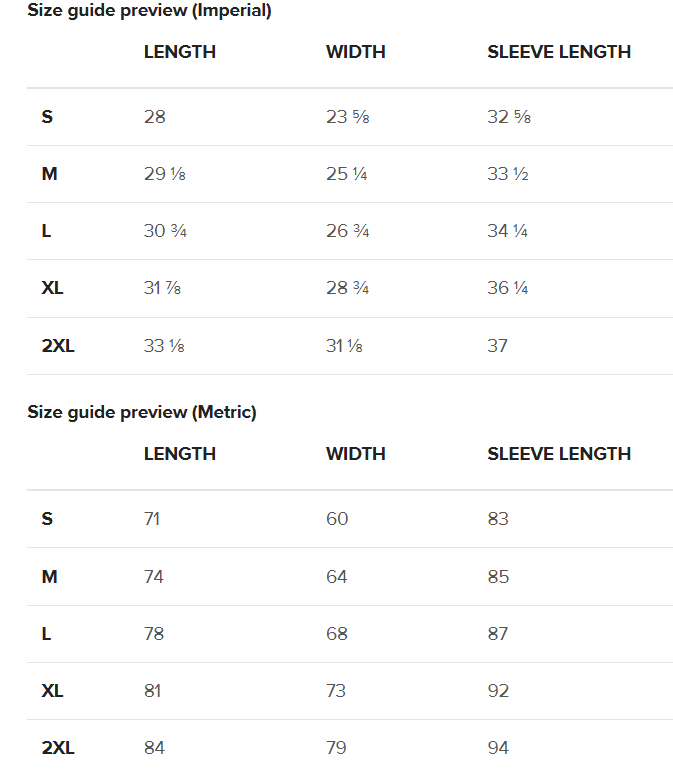This screenshot has height=769, width=673.
Task: Click the Imperial XL length value 31 ⅞
Action: [x=162, y=288]
